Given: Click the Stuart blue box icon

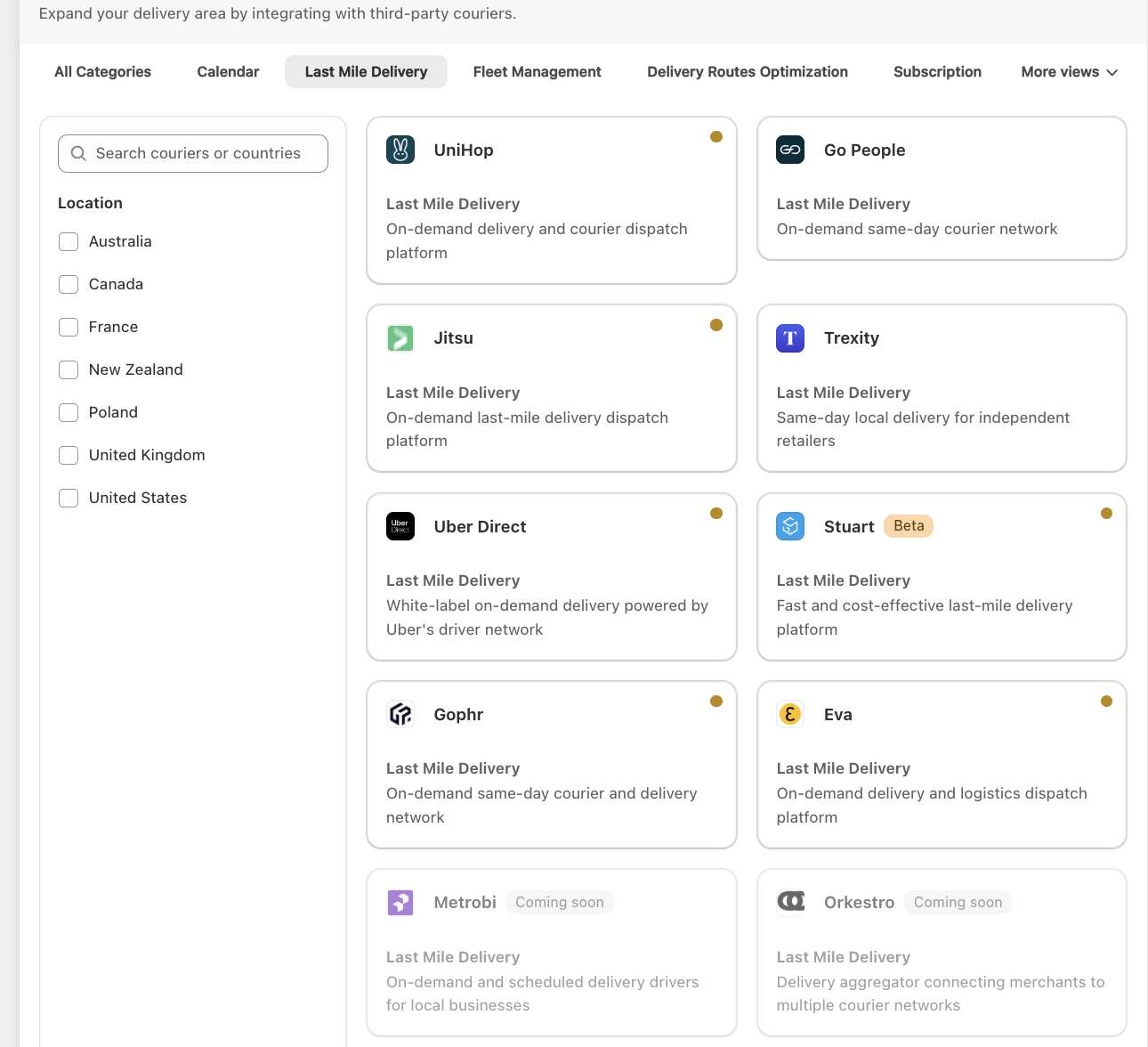Looking at the screenshot, I should (790, 526).
